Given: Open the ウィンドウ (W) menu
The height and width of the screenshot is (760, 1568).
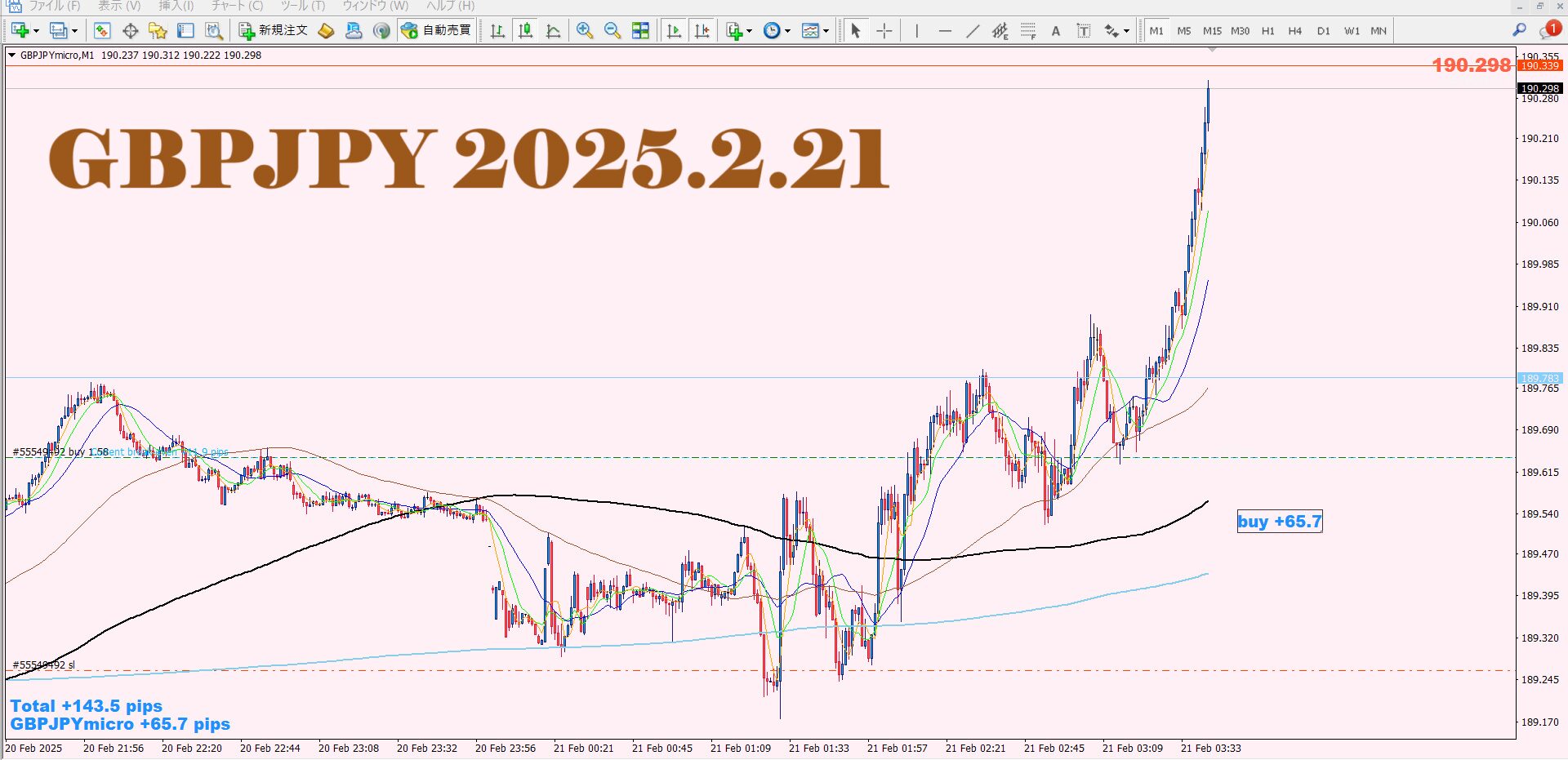Looking at the screenshot, I should click(x=375, y=6).
